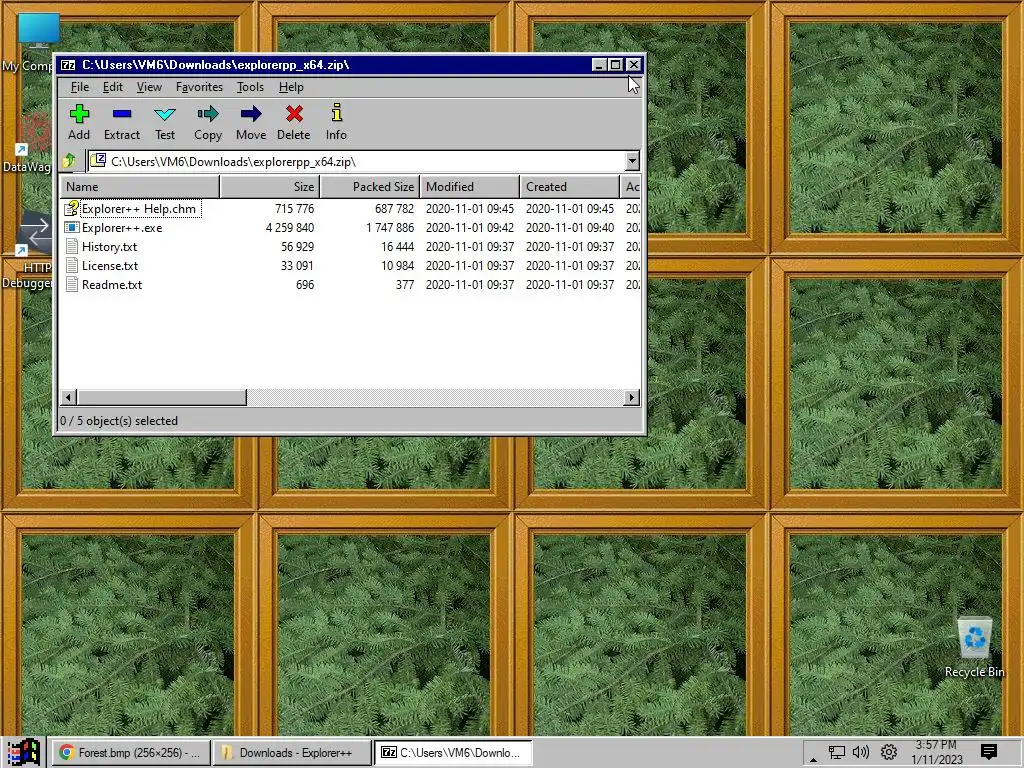Open the notification center icon
1024x768 pixels.
(989, 752)
